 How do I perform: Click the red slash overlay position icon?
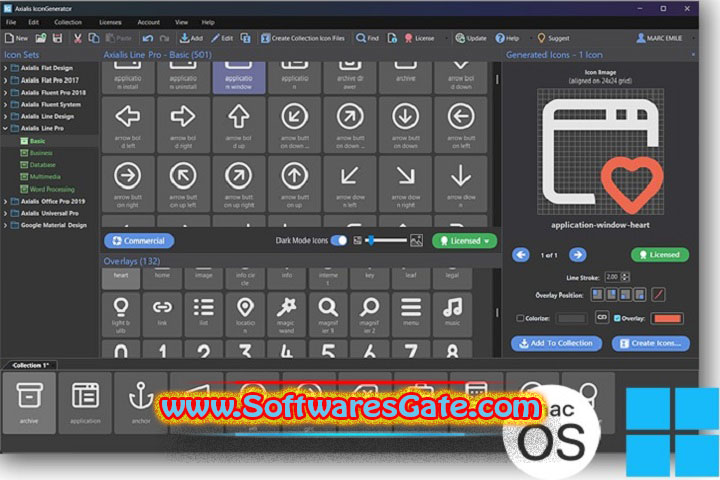658,294
